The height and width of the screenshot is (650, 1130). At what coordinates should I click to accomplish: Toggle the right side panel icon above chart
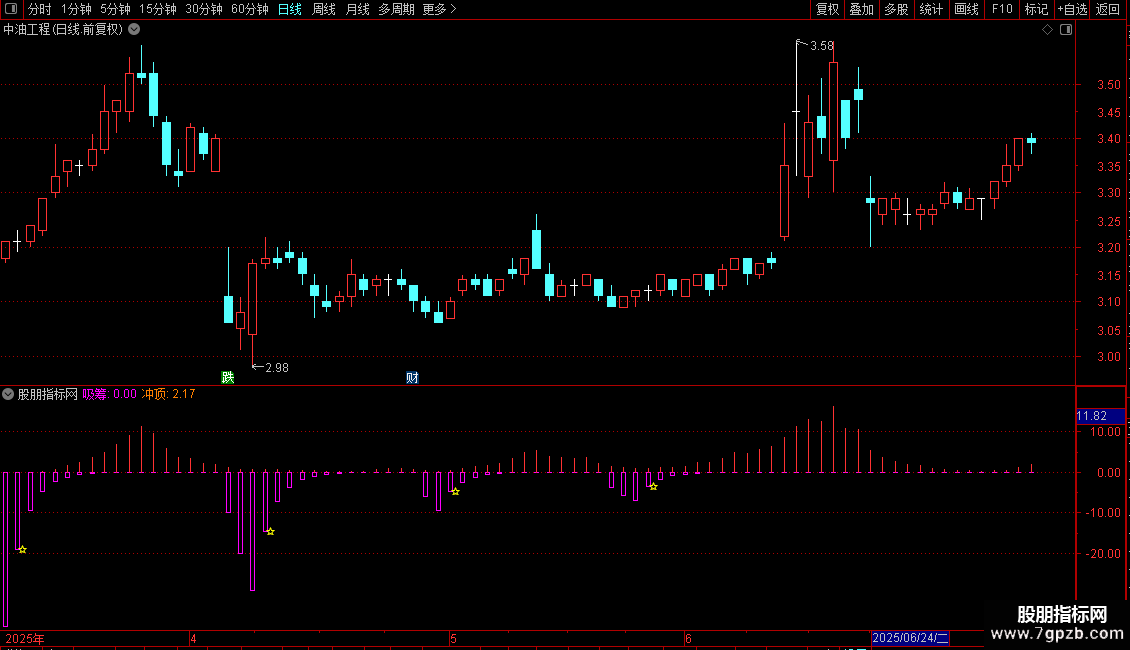pos(1066,30)
